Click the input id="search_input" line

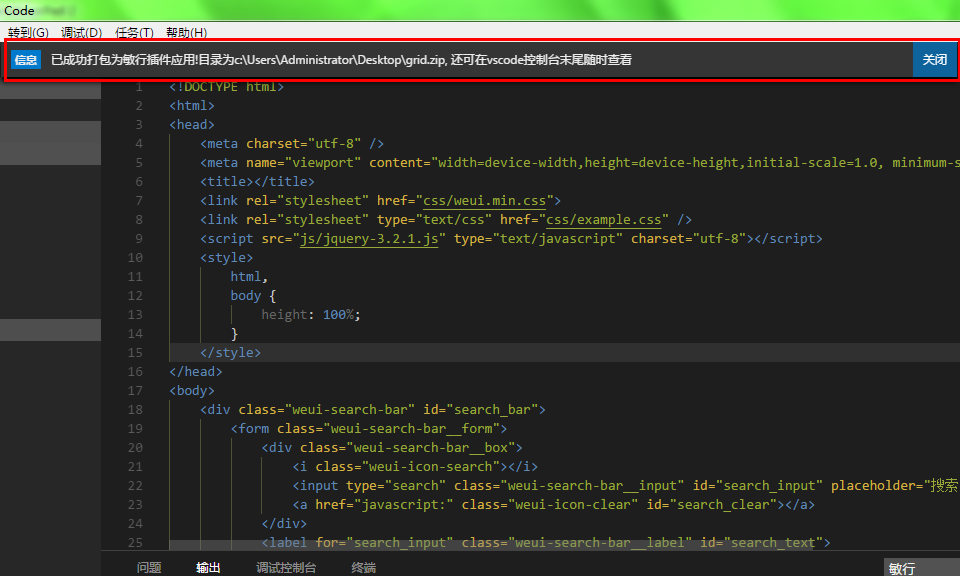[x=626, y=485]
